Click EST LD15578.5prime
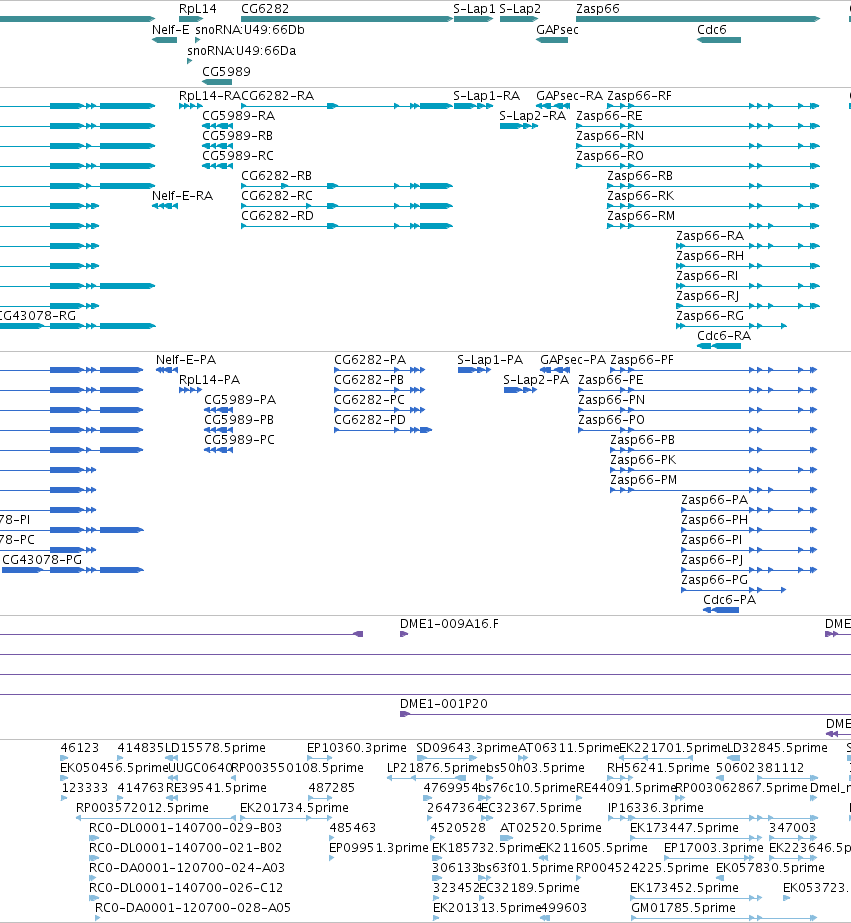This screenshot has height=923, width=851. pyautogui.click(x=215, y=748)
